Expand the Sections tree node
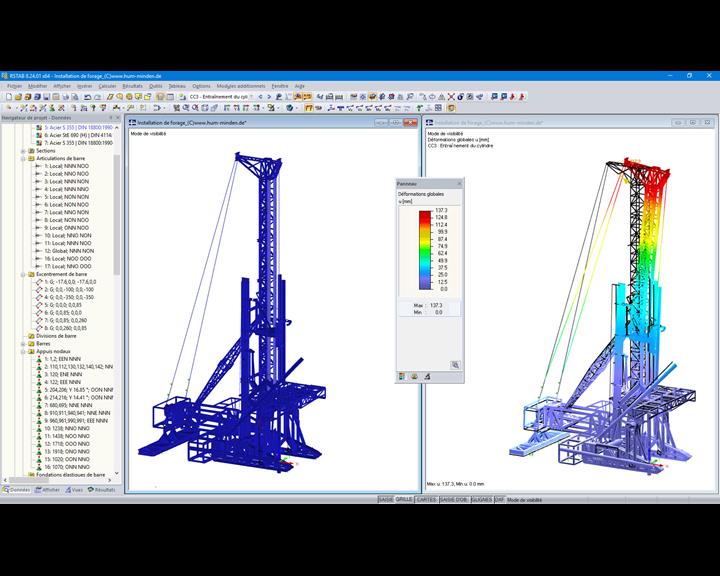 point(23,151)
